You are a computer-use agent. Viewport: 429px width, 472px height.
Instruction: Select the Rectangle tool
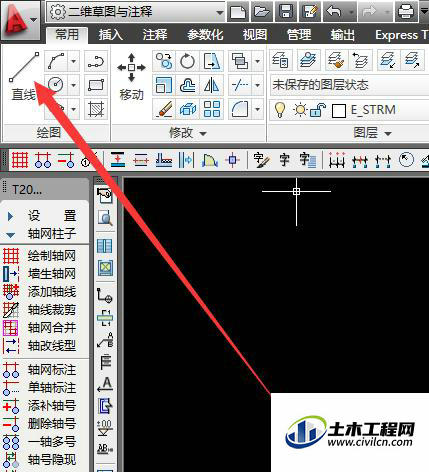coord(96,85)
